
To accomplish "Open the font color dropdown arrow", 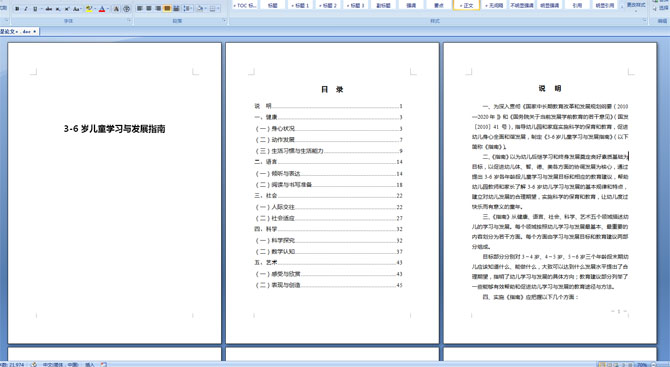I will [x=108, y=9].
